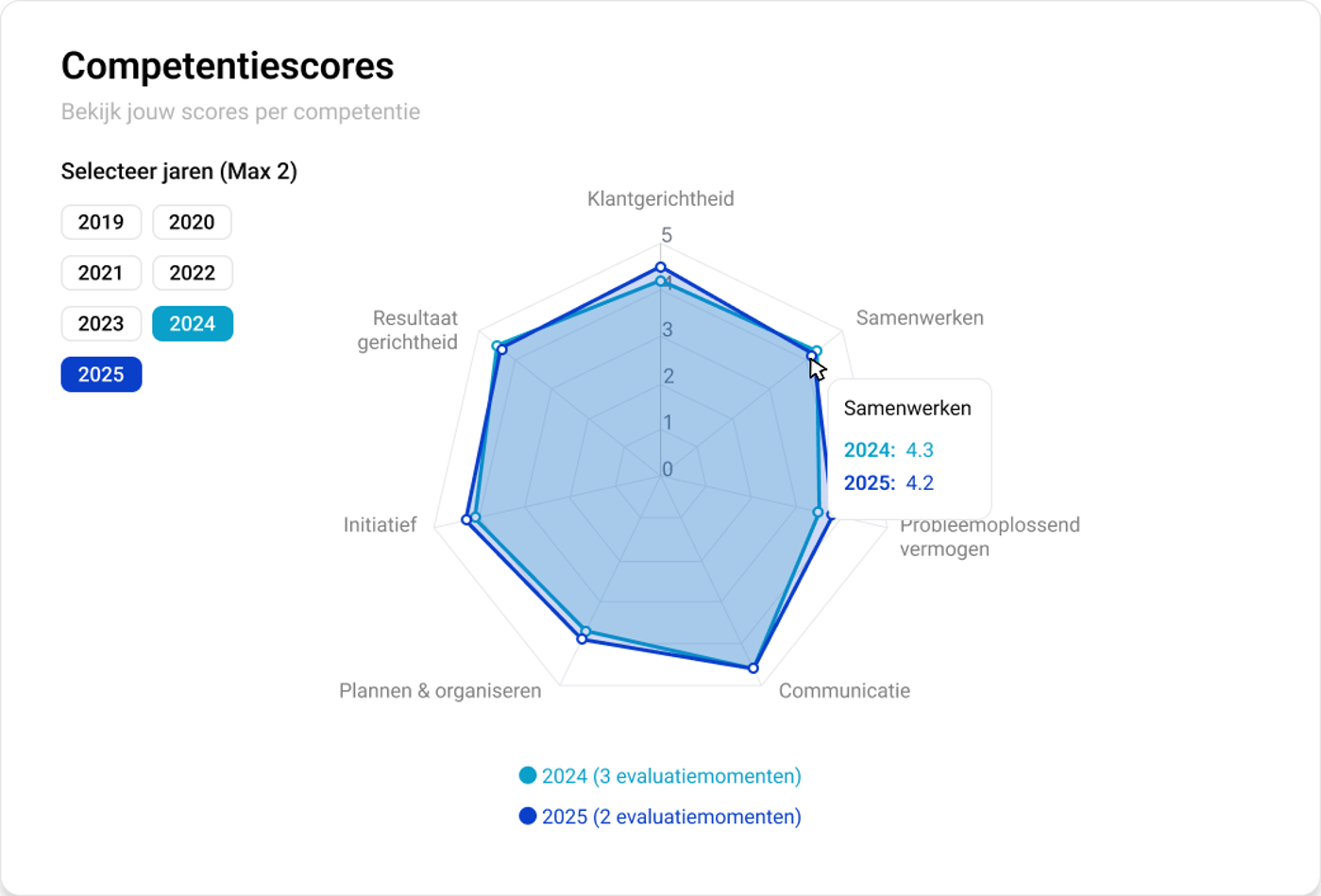
Task: Toggle the 2020 year filter
Action: tap(192, 223)
